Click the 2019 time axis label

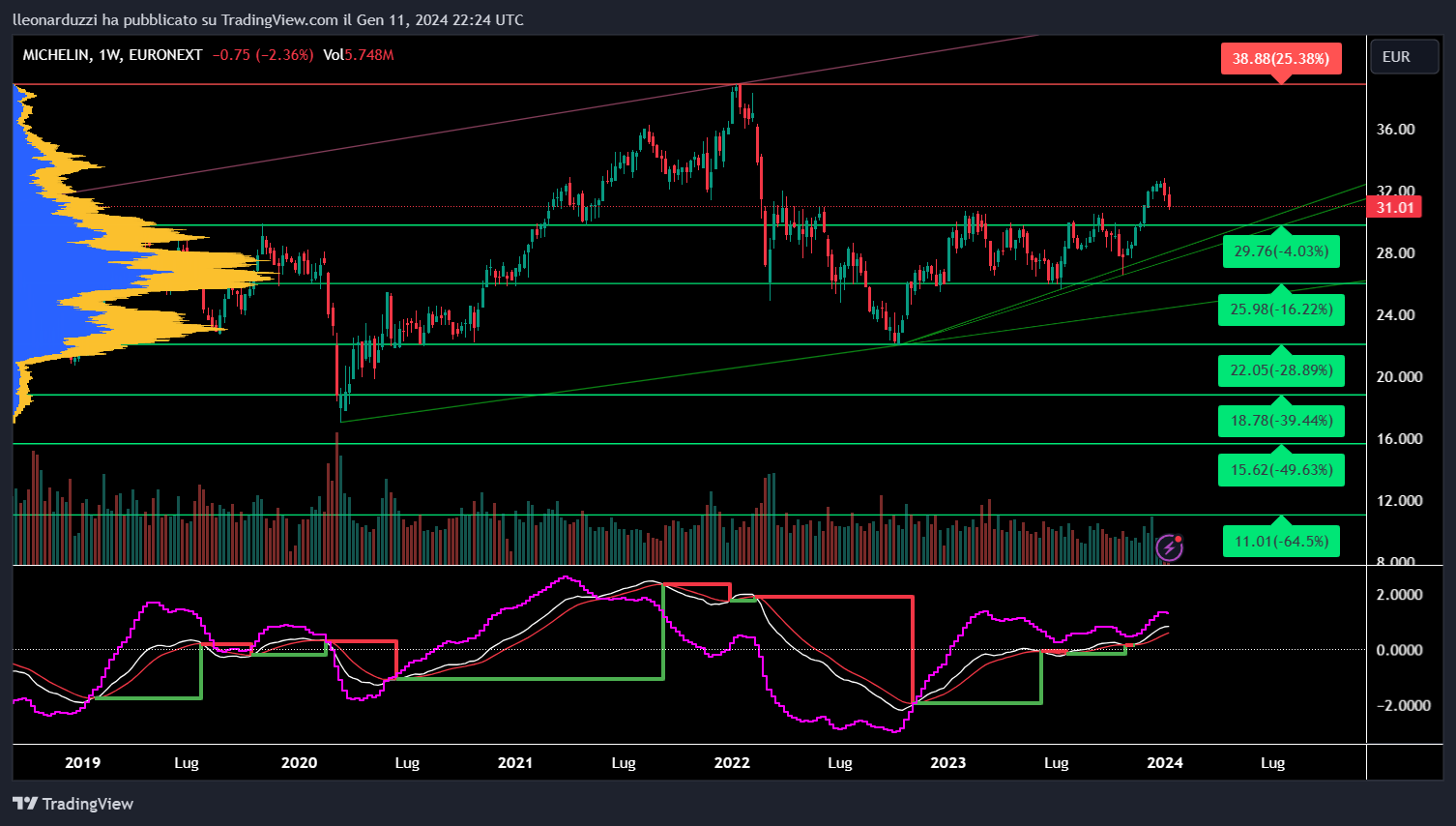tap(82, 763)
